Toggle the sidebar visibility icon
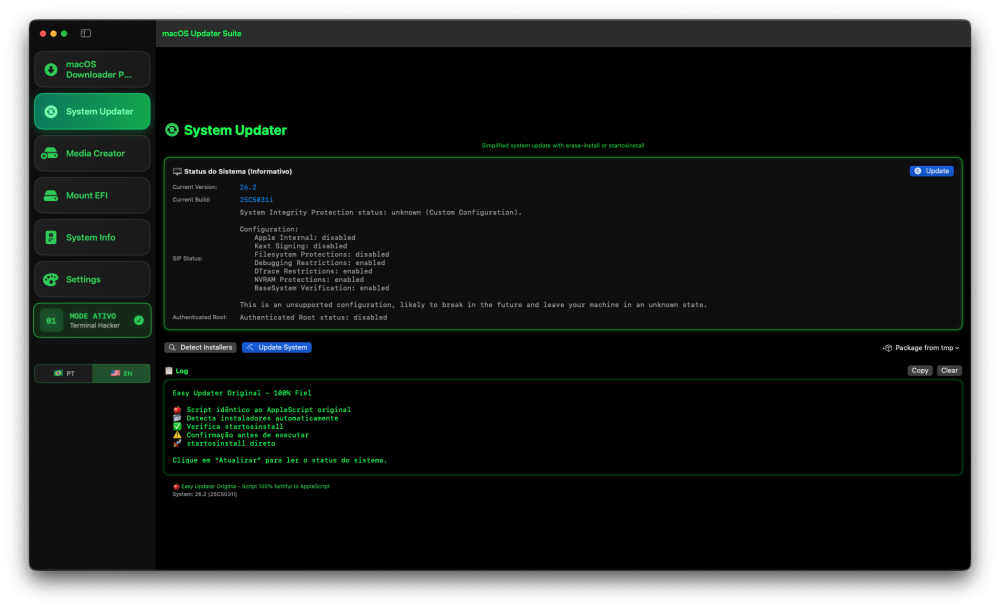1000x609 pixels. [x=85, y=33]
